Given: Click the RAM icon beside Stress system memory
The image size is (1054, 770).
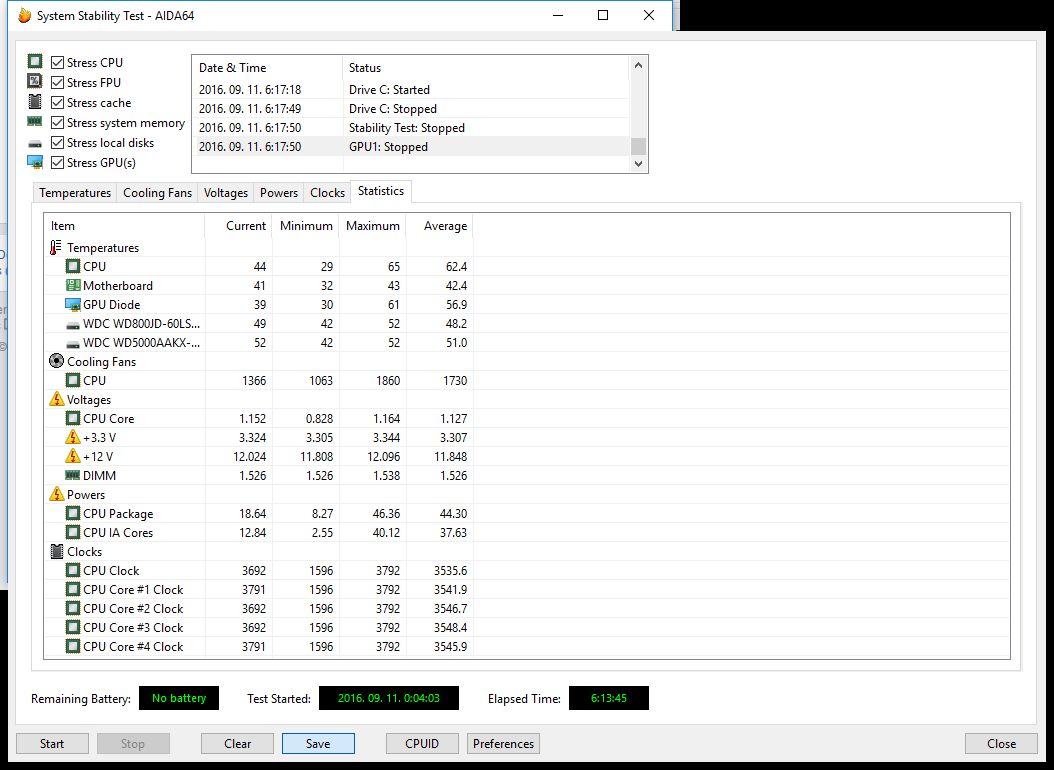Looking at the screenshot, I should pyautogui.click(x=35, y=122).
